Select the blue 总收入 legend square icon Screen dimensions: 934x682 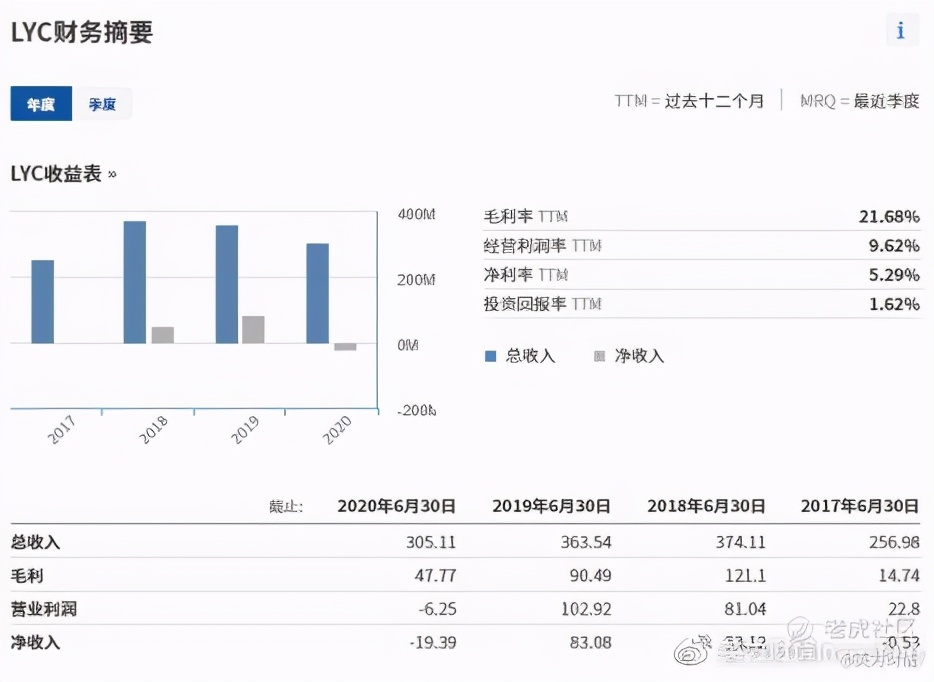tap(490, 356)
